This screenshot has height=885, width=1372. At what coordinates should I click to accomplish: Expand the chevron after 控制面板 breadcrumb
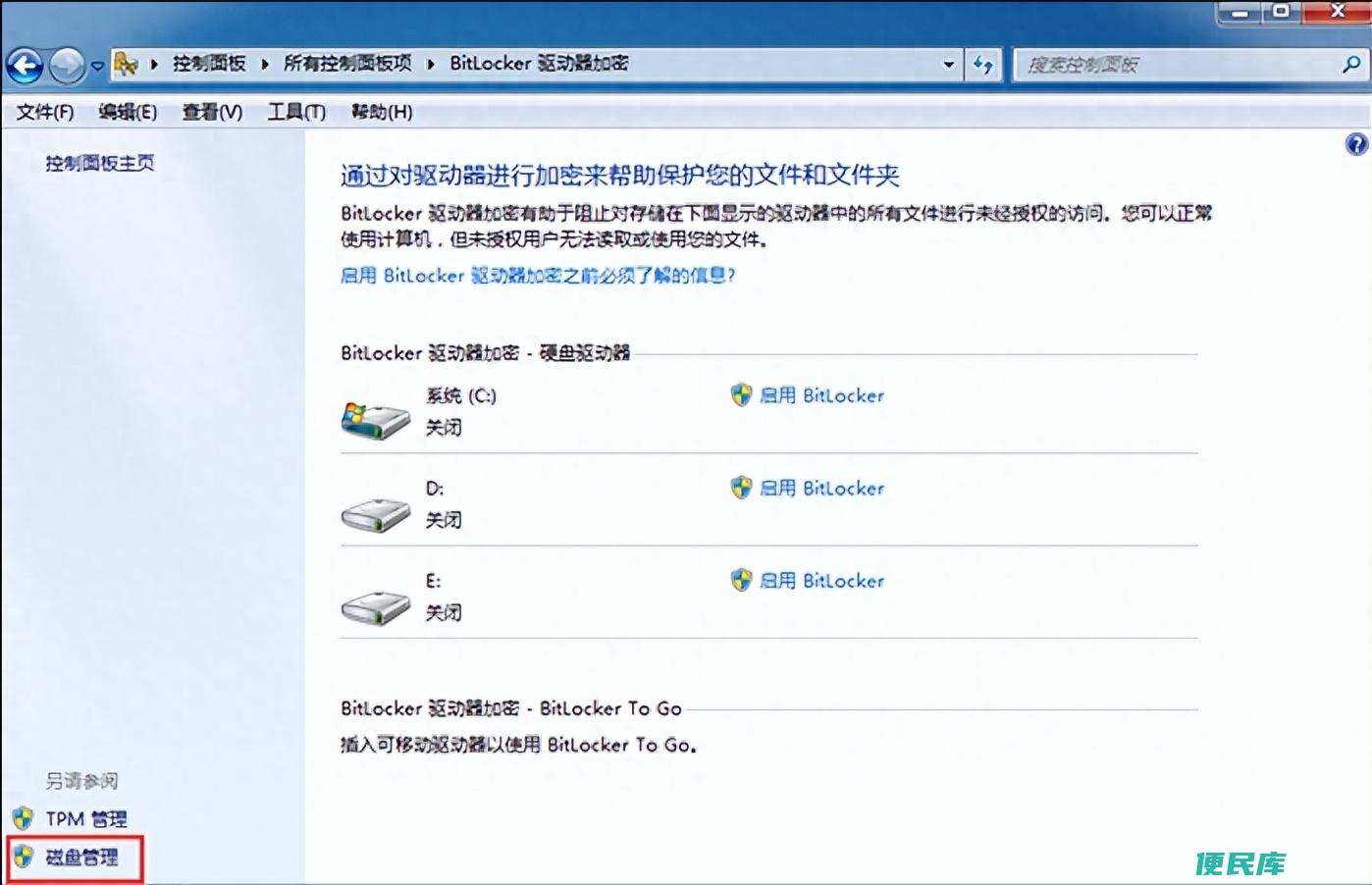click(x=265, y=65)
